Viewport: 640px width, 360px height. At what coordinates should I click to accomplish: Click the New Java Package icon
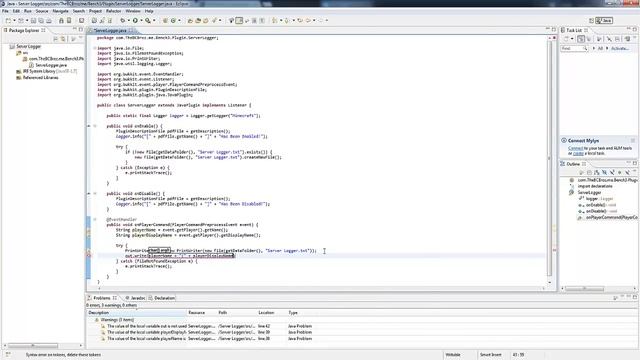tap(165, 20)
